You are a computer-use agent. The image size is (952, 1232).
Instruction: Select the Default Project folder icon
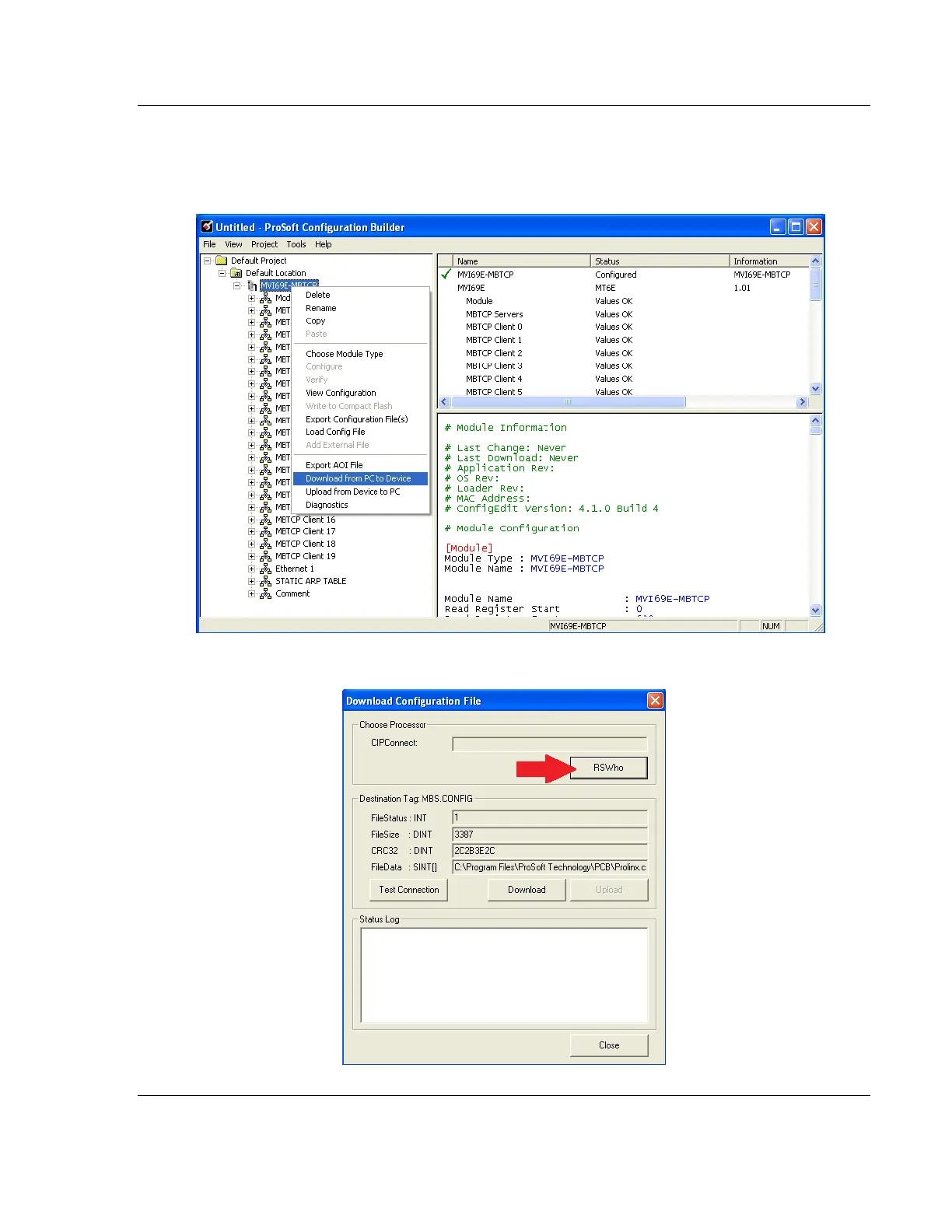tap(222, 261)
